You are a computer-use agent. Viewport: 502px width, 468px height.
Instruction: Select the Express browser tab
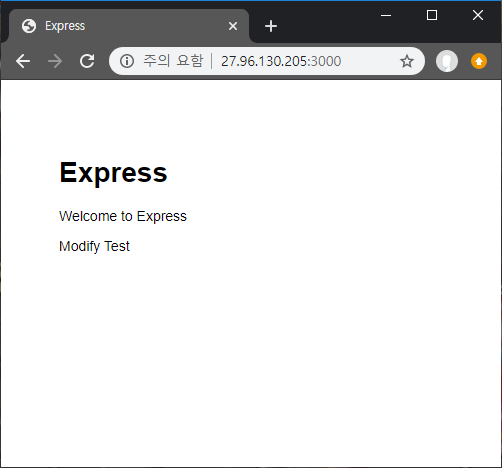pyautogui.click(x=129, y=26)
